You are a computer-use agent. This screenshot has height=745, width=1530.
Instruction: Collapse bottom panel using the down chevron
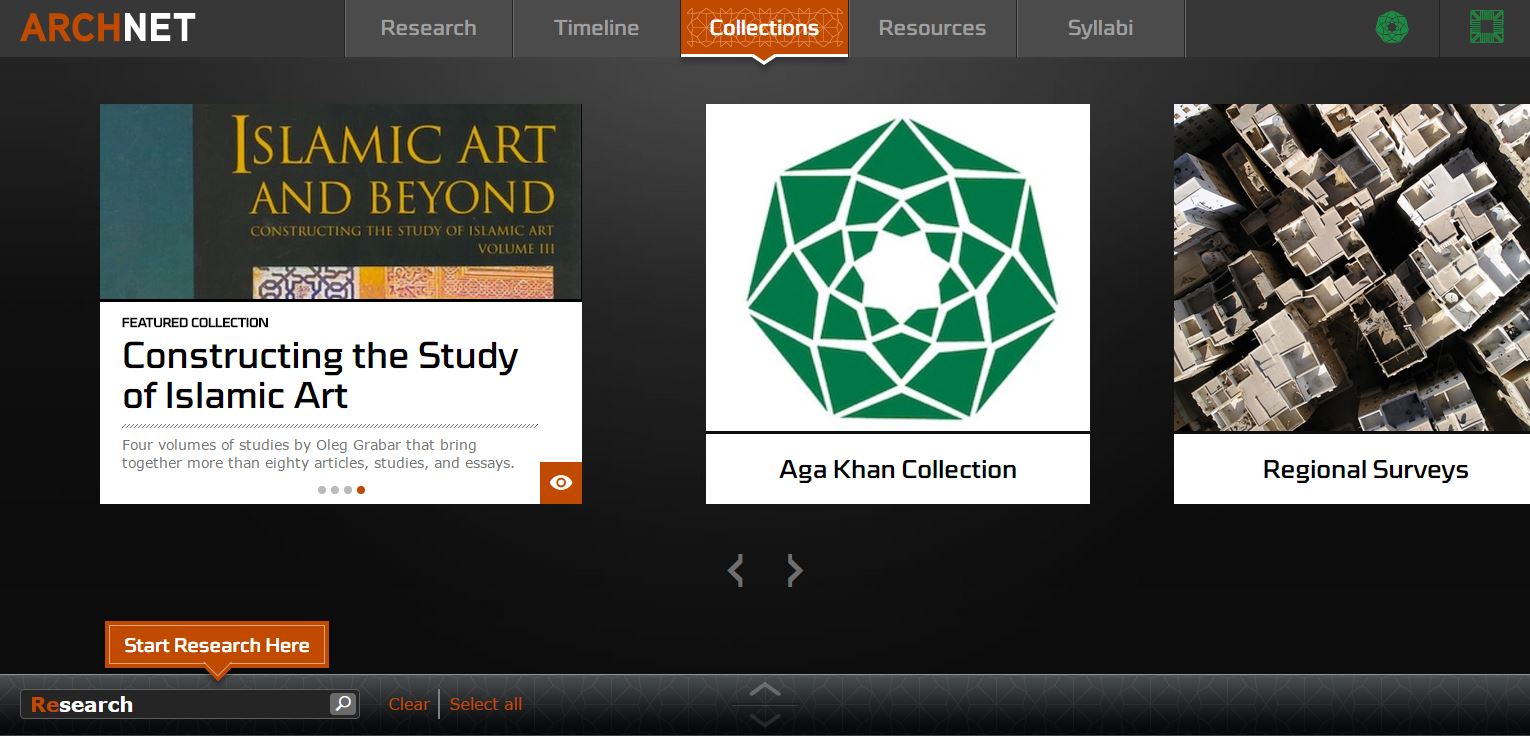click(765, 720)
